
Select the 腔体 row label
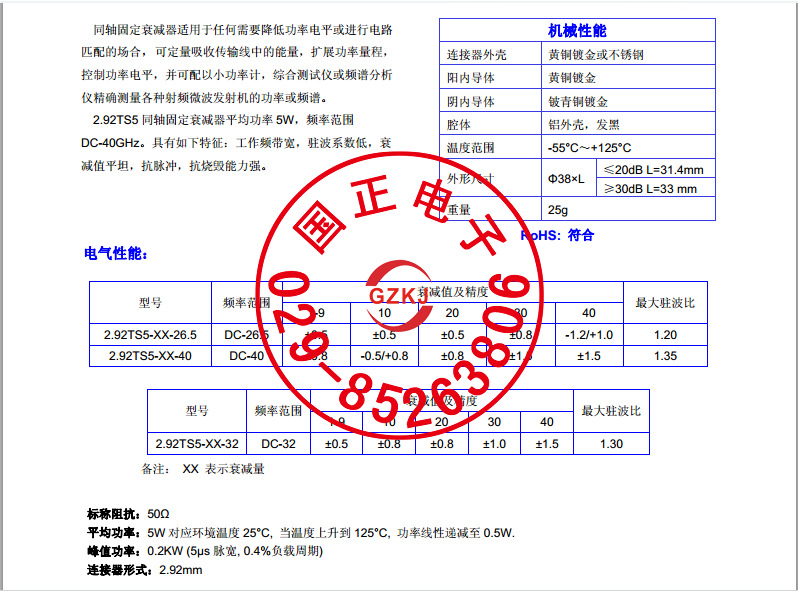pos(459,125)
